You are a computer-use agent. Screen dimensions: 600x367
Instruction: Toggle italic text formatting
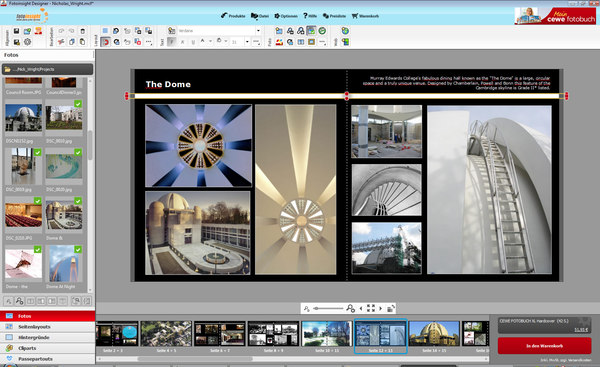tap(183, 42)
